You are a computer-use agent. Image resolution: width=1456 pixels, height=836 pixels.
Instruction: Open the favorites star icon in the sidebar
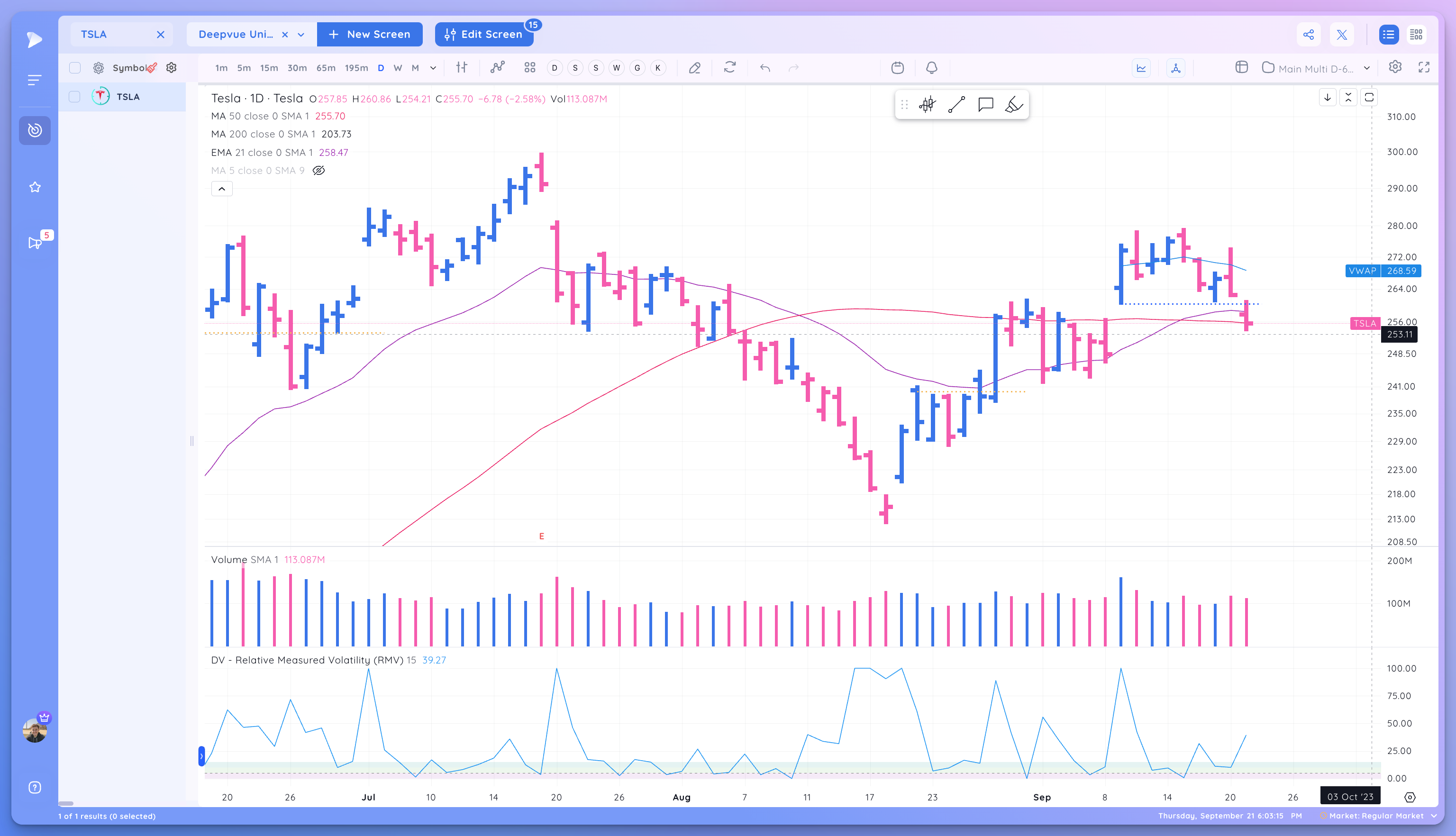point(35,187)
